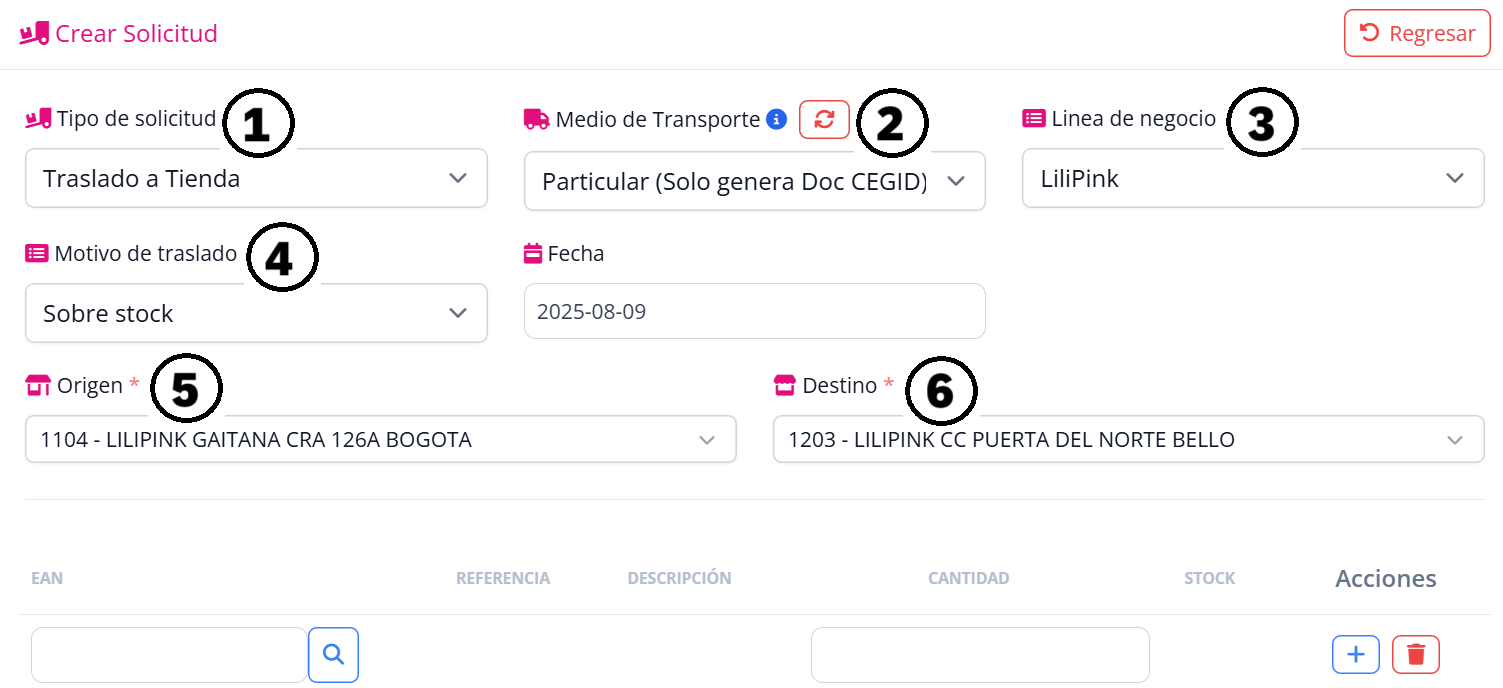This screenshot has width=1503, height=688.
Task: Open the Linea de negocio dropdown
Action: (x=1252, y=179)
